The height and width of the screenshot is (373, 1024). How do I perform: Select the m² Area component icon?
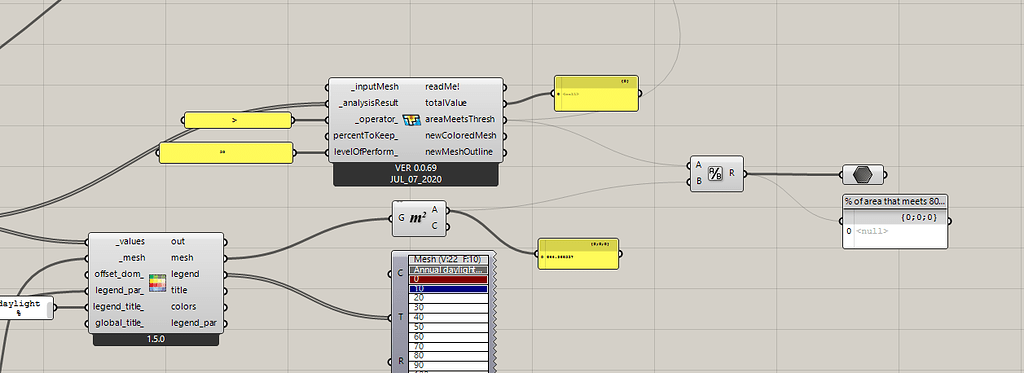click(x=418, y=218)
